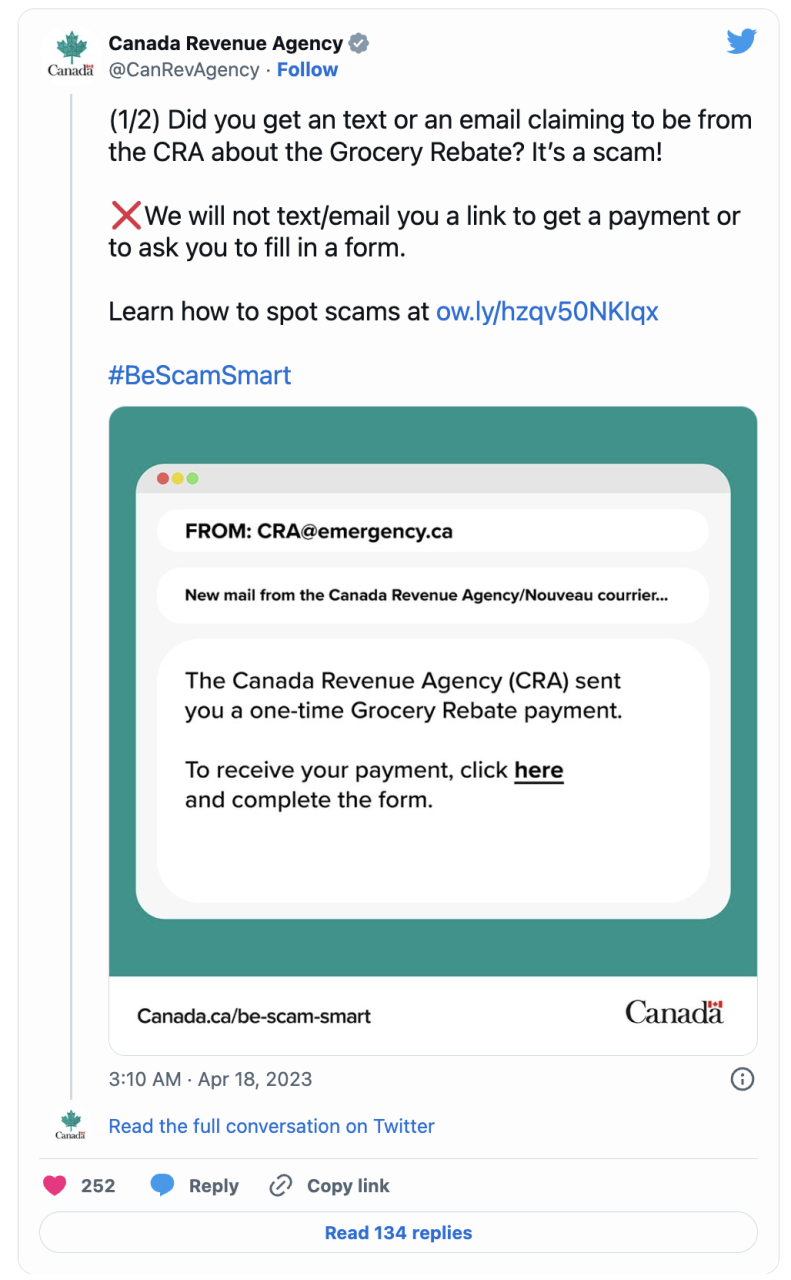
Task: Click the Read 134 replies button
Action: [399, 1233]
